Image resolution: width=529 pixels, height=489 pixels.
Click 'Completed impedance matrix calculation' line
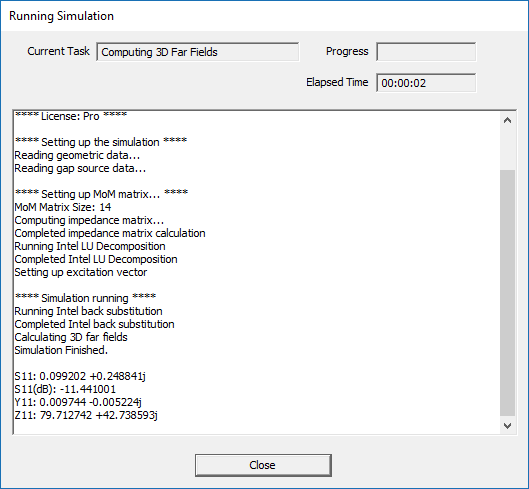110,233
